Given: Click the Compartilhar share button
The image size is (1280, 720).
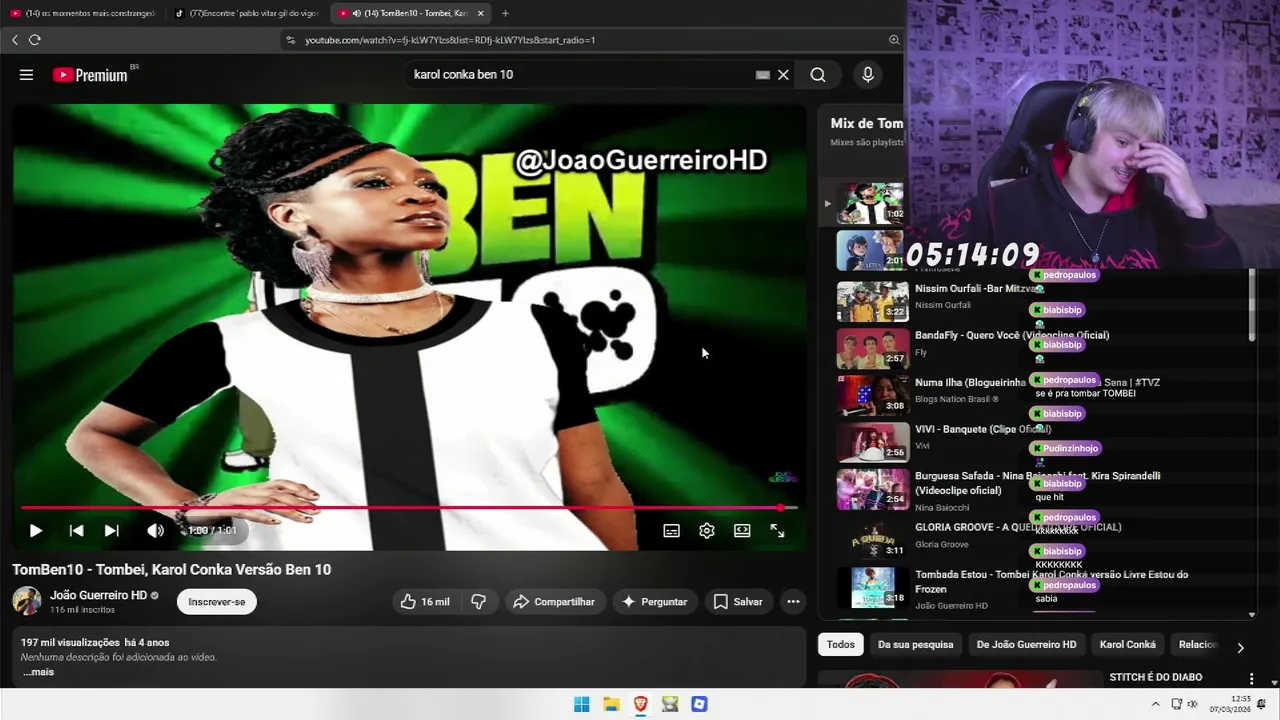Looking at the screenshot, I should point(554,602).
